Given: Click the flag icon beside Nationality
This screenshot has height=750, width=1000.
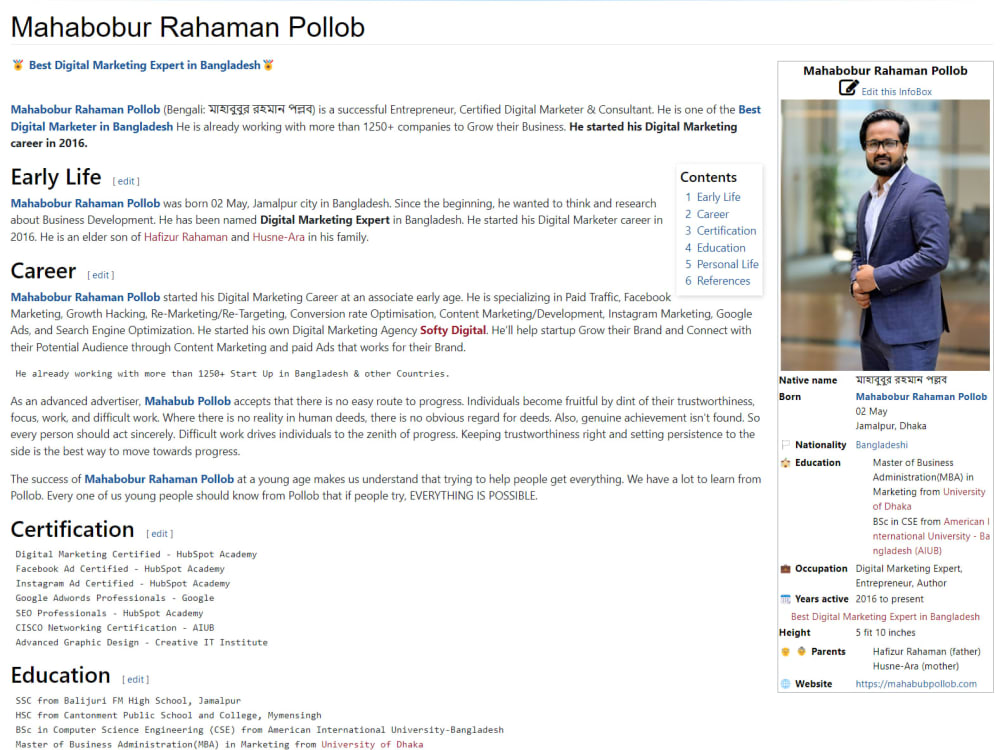Looking at the screenshot, I should point(786,445).
